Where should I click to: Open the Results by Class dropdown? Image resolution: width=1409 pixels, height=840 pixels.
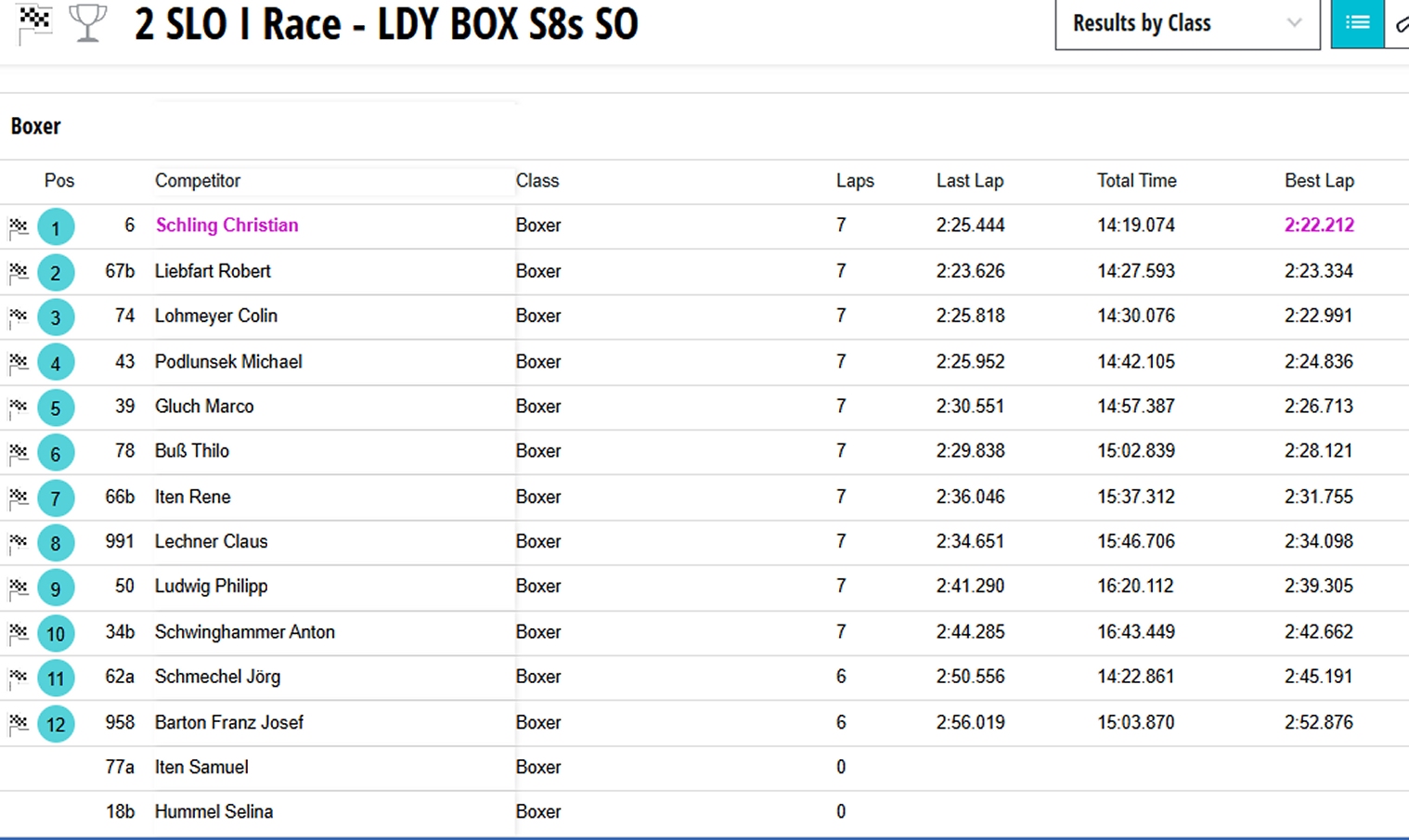[x=1187, y=23]
